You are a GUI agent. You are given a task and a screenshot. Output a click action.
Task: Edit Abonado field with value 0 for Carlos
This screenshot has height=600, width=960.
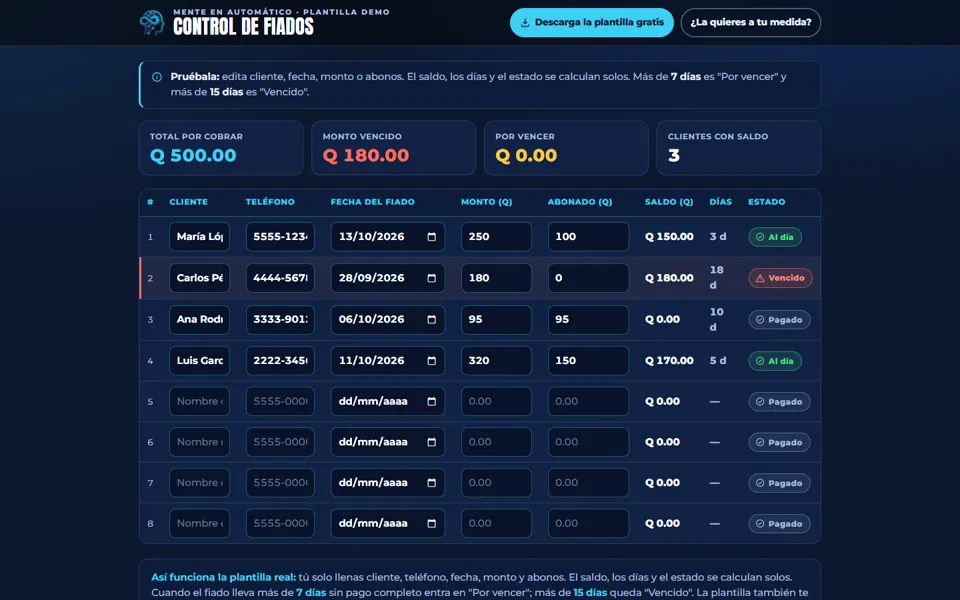[x=588, y=278]
